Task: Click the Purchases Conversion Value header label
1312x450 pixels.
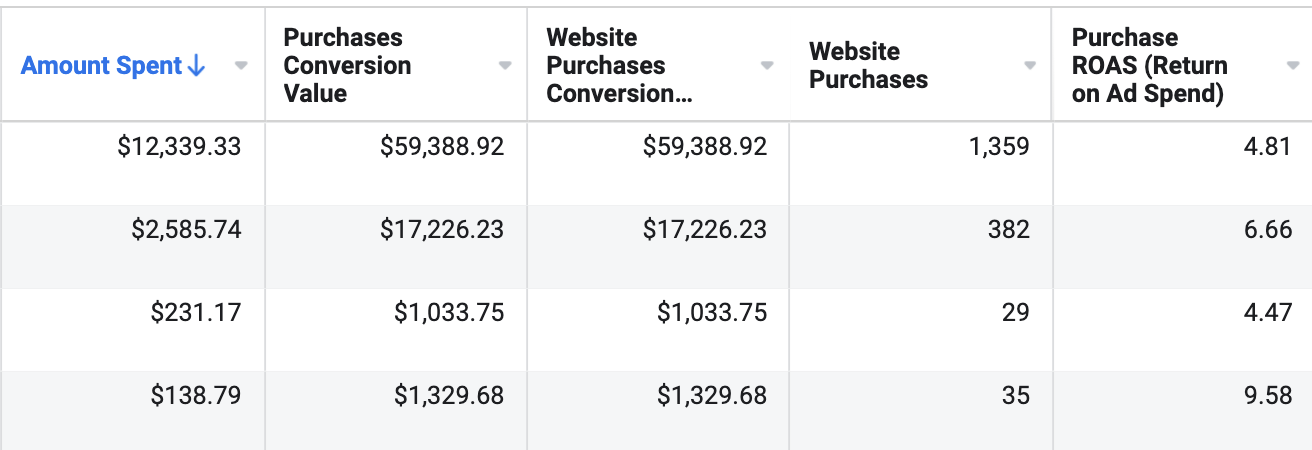Action: [347, 66]
